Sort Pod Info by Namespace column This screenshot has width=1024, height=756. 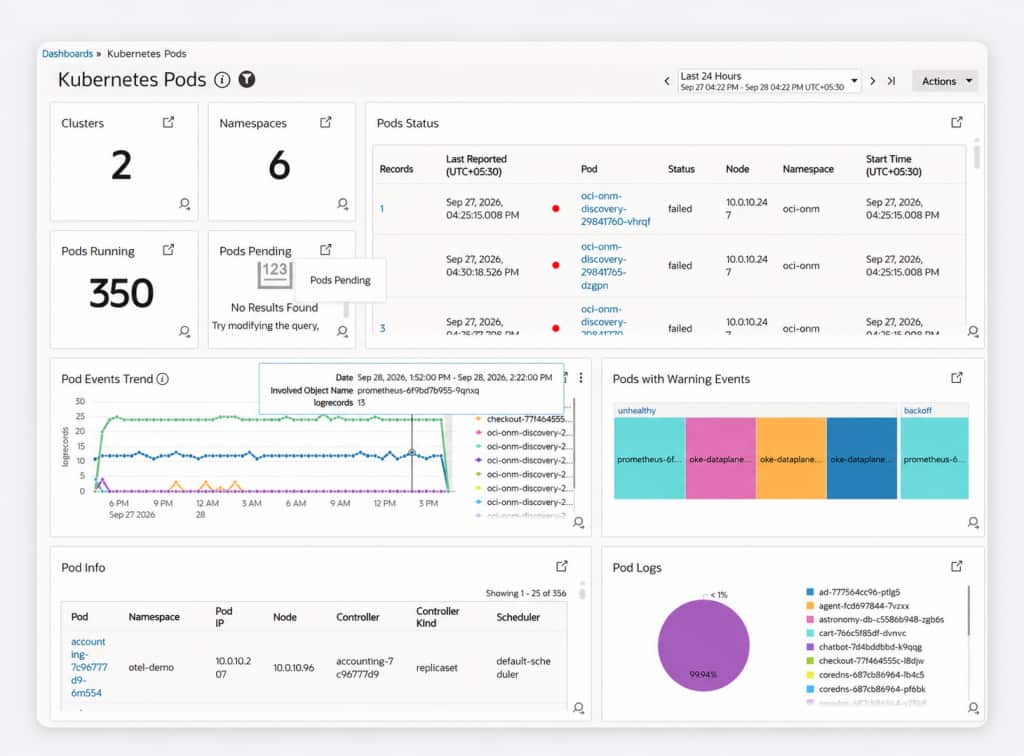coord(154,617)
